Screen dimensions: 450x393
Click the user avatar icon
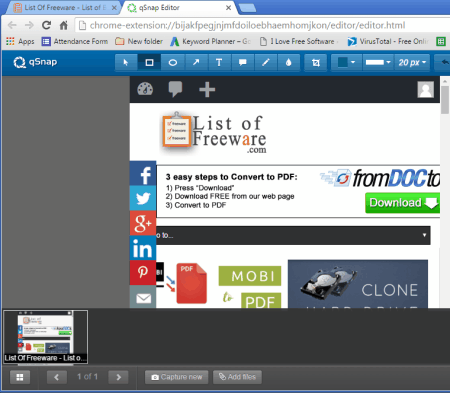[426, 89]
